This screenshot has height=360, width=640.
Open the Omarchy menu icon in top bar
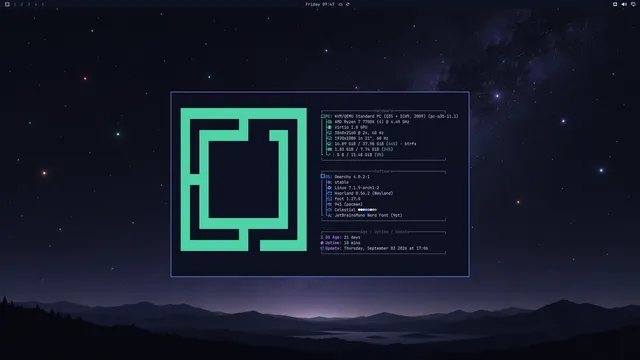point(7,4)
